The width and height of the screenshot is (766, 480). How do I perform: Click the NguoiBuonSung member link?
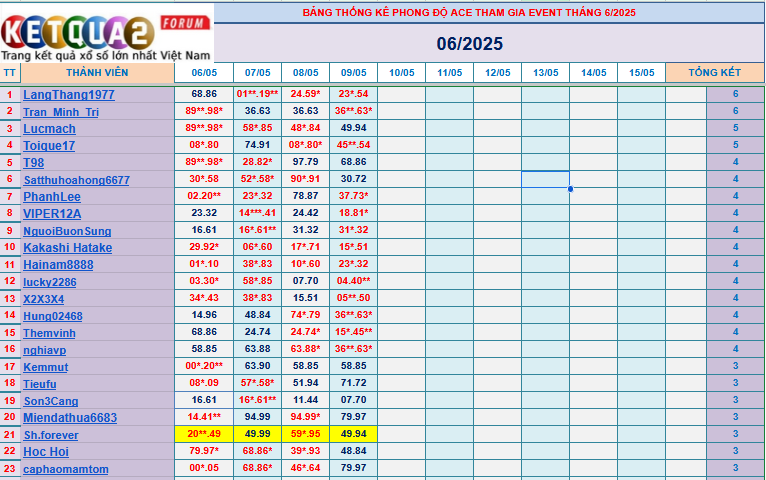(67, 231)
